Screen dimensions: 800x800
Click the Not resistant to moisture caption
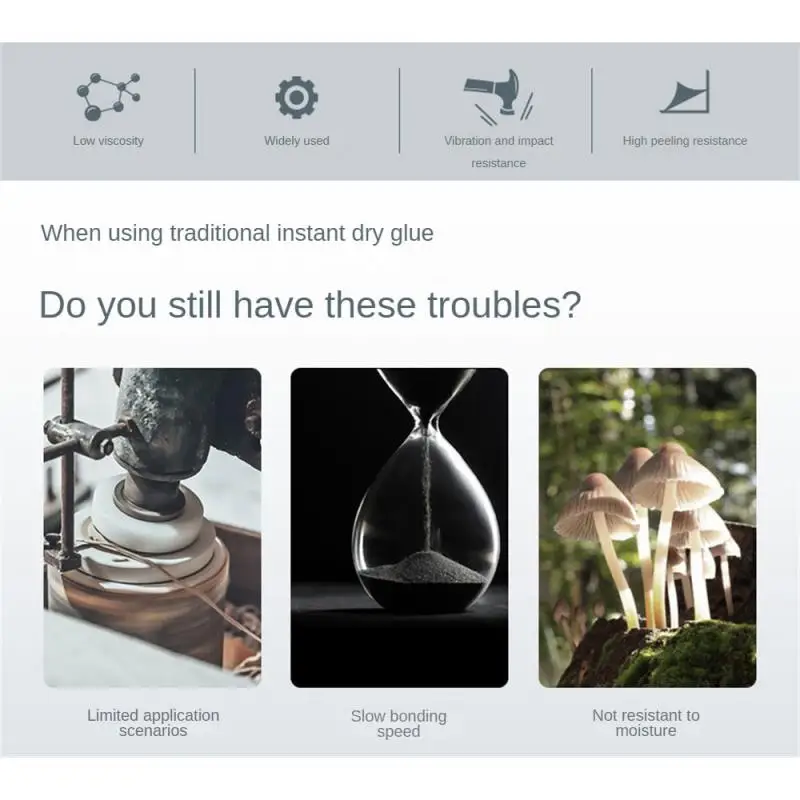(x=646, y=723)
